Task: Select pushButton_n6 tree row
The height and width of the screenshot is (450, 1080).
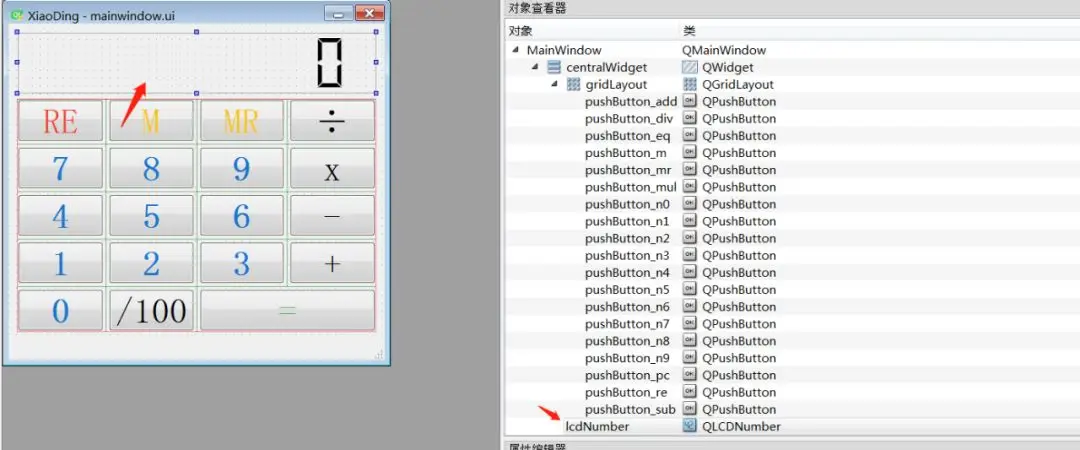Action: point(627,307)
